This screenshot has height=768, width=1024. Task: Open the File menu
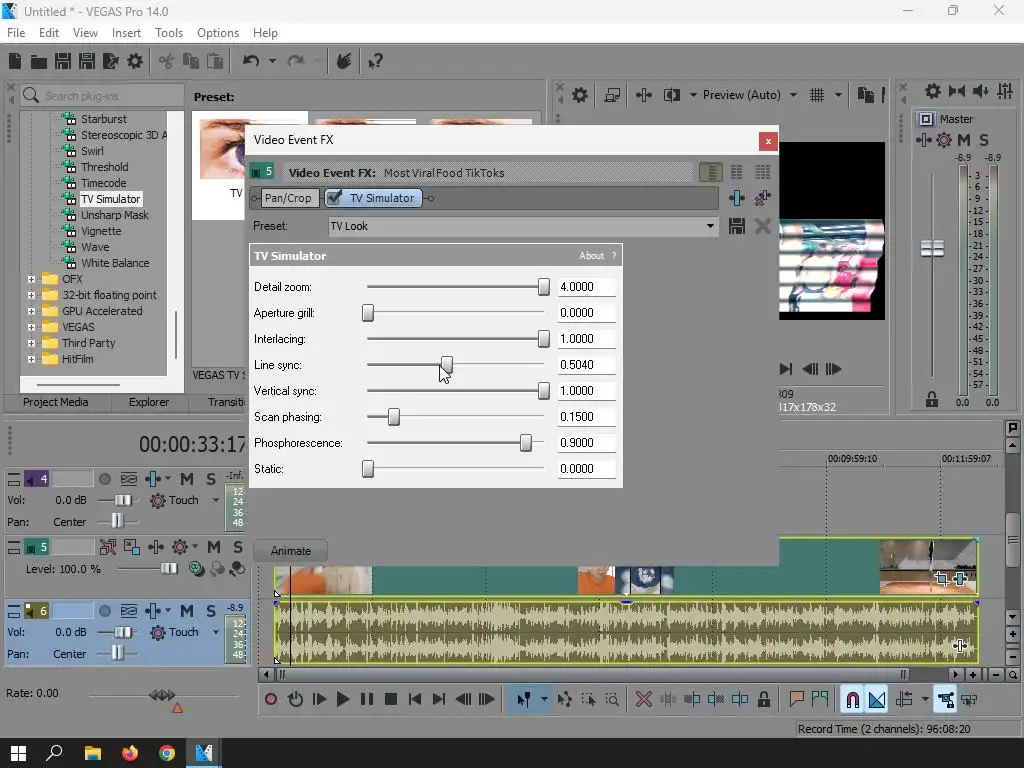[16, 33]
